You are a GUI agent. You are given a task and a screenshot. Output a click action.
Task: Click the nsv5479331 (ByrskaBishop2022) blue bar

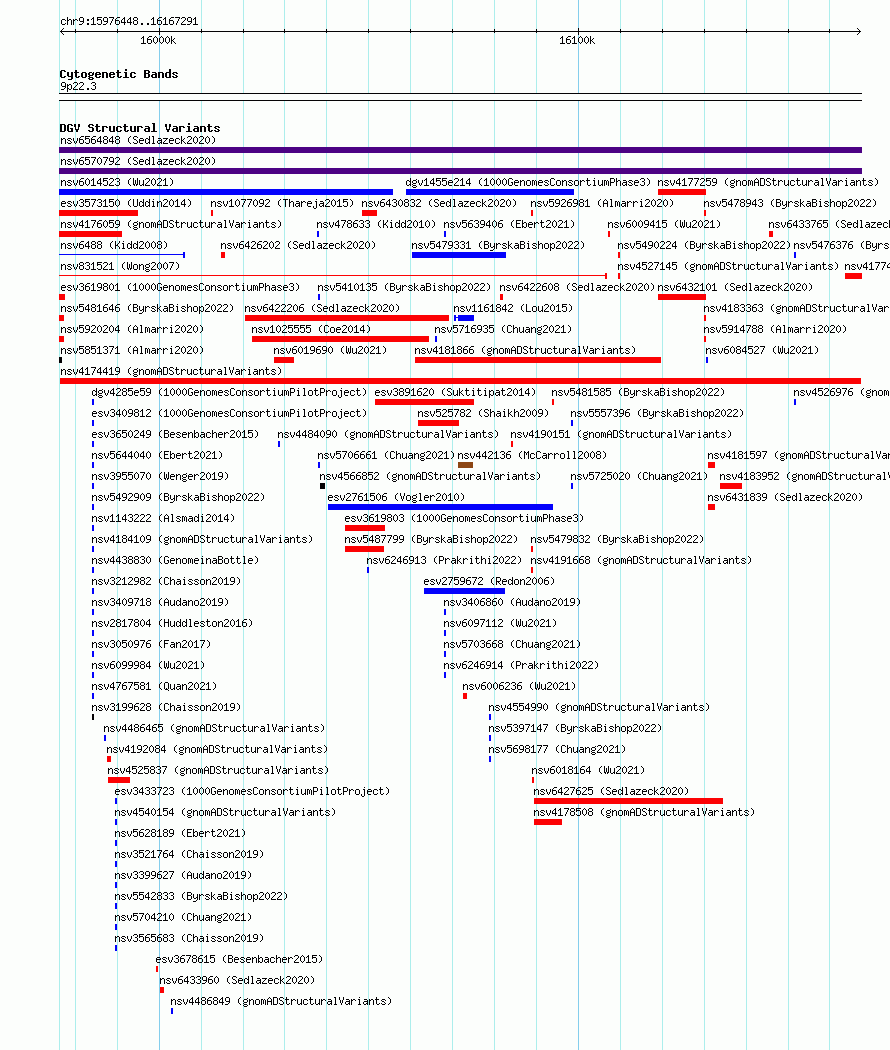tap(459, 255)
